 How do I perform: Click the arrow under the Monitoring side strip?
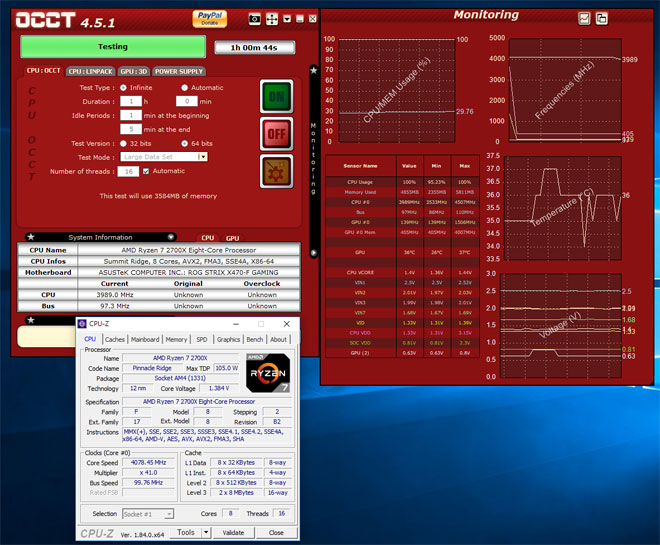(x=314, y=253)
